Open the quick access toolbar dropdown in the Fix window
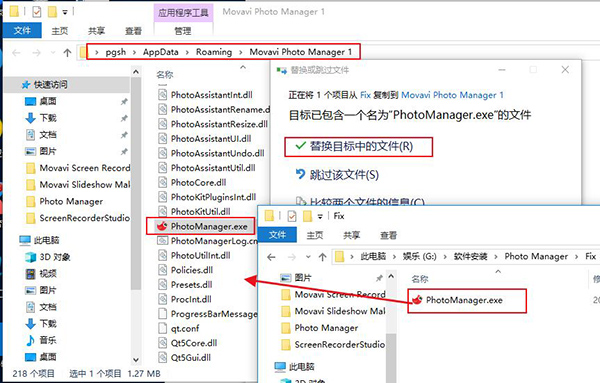 pyautogui.click(x=320, y=217)
